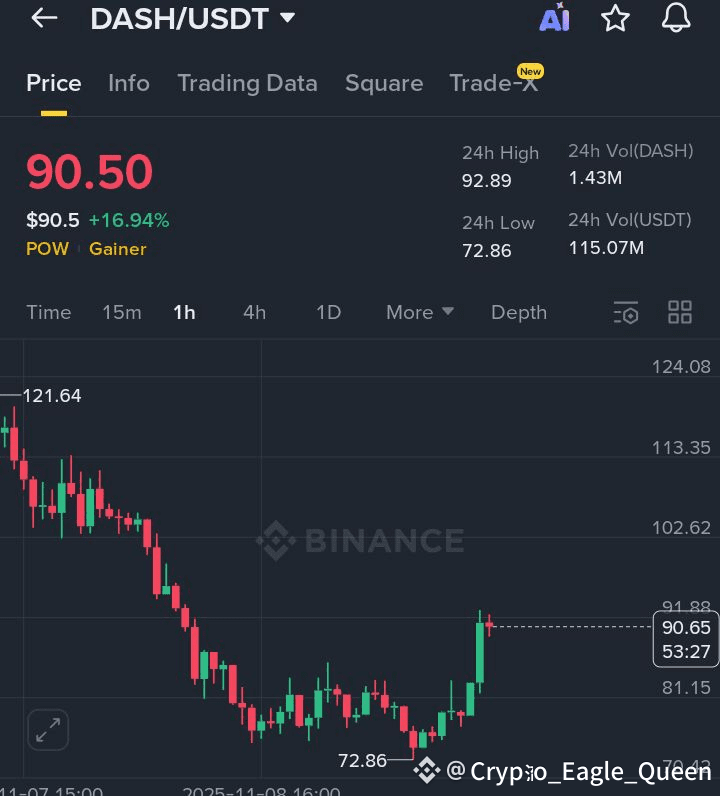This screenshot has width=720, height=796.
Task: Tap the 102.62 price axis label
Action: coord(681,528)
